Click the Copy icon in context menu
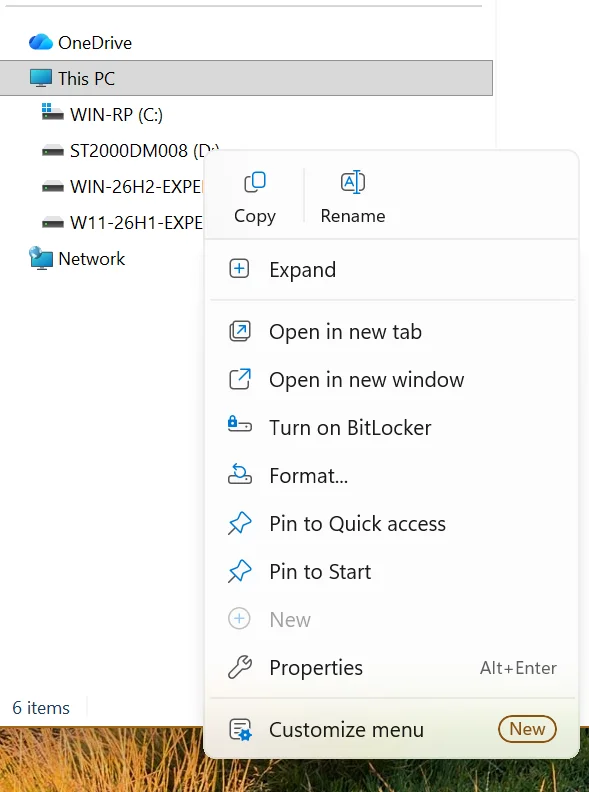This screenshot has height=792, width=589. 255,182
